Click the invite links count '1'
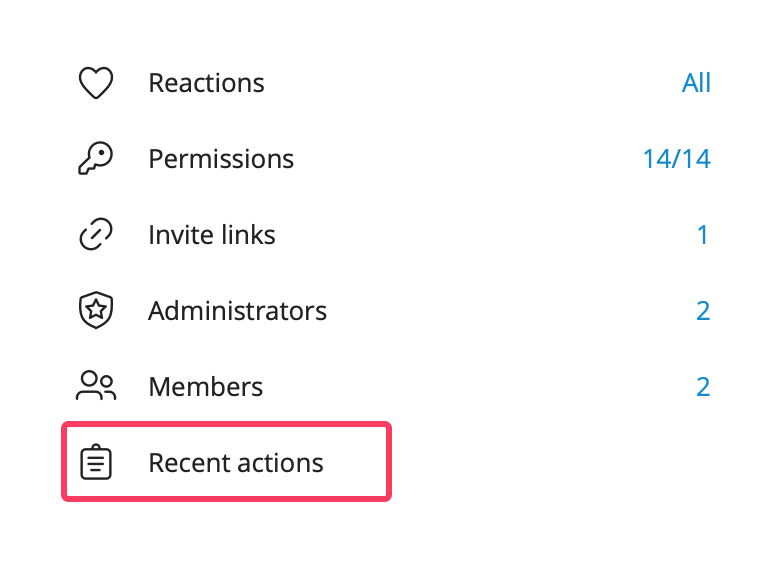This screenshot has height=563, width=777. pyautogui.click(x=703, y=235)
